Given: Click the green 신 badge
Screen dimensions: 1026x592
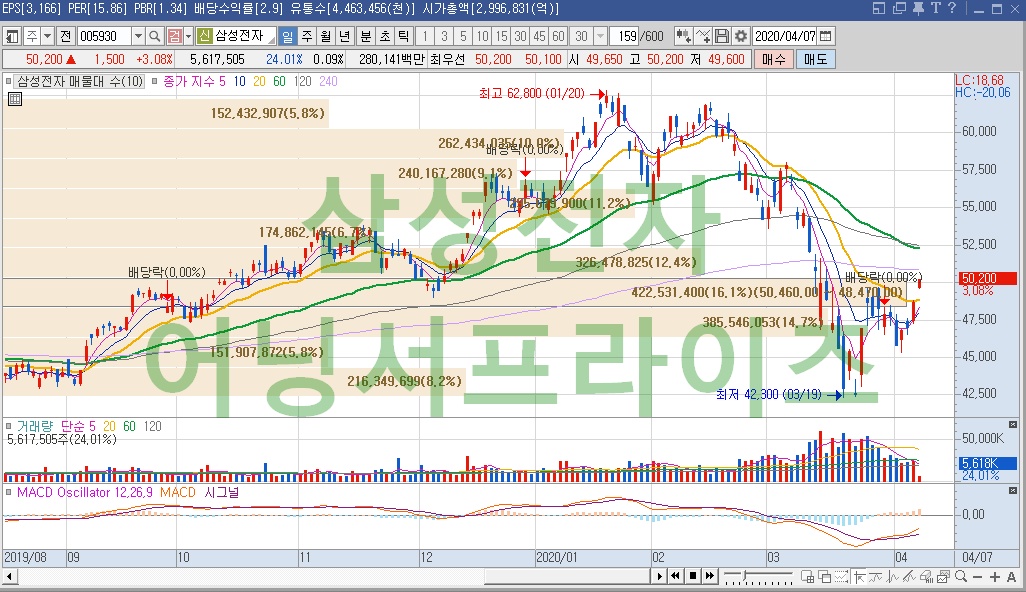Looking at the screenshot, I should 204,36.
